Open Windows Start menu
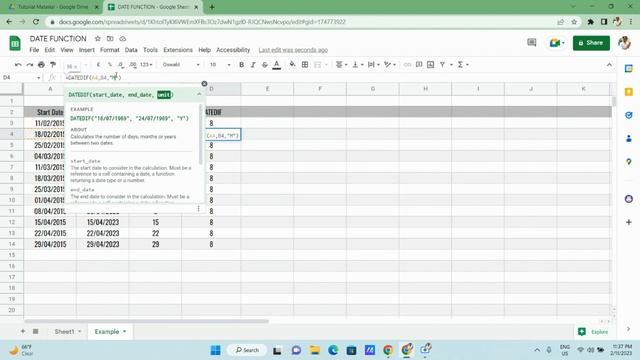Image resolution: width=640 pixels, height=360 pixels. [x=216, y=350]
